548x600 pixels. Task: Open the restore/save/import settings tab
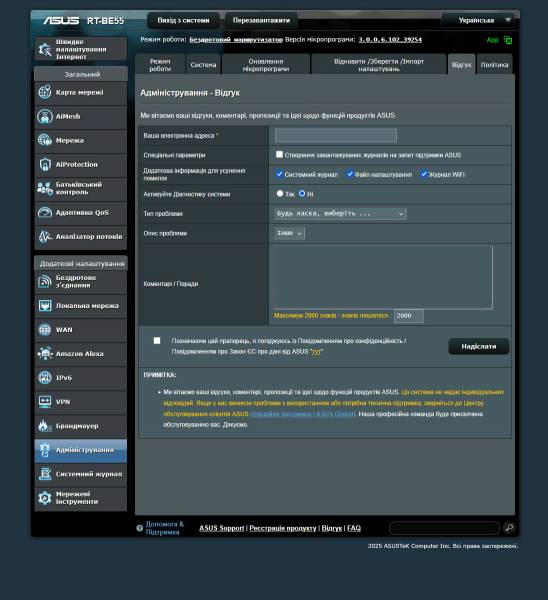pyautogui.click(x=379, y=65)
